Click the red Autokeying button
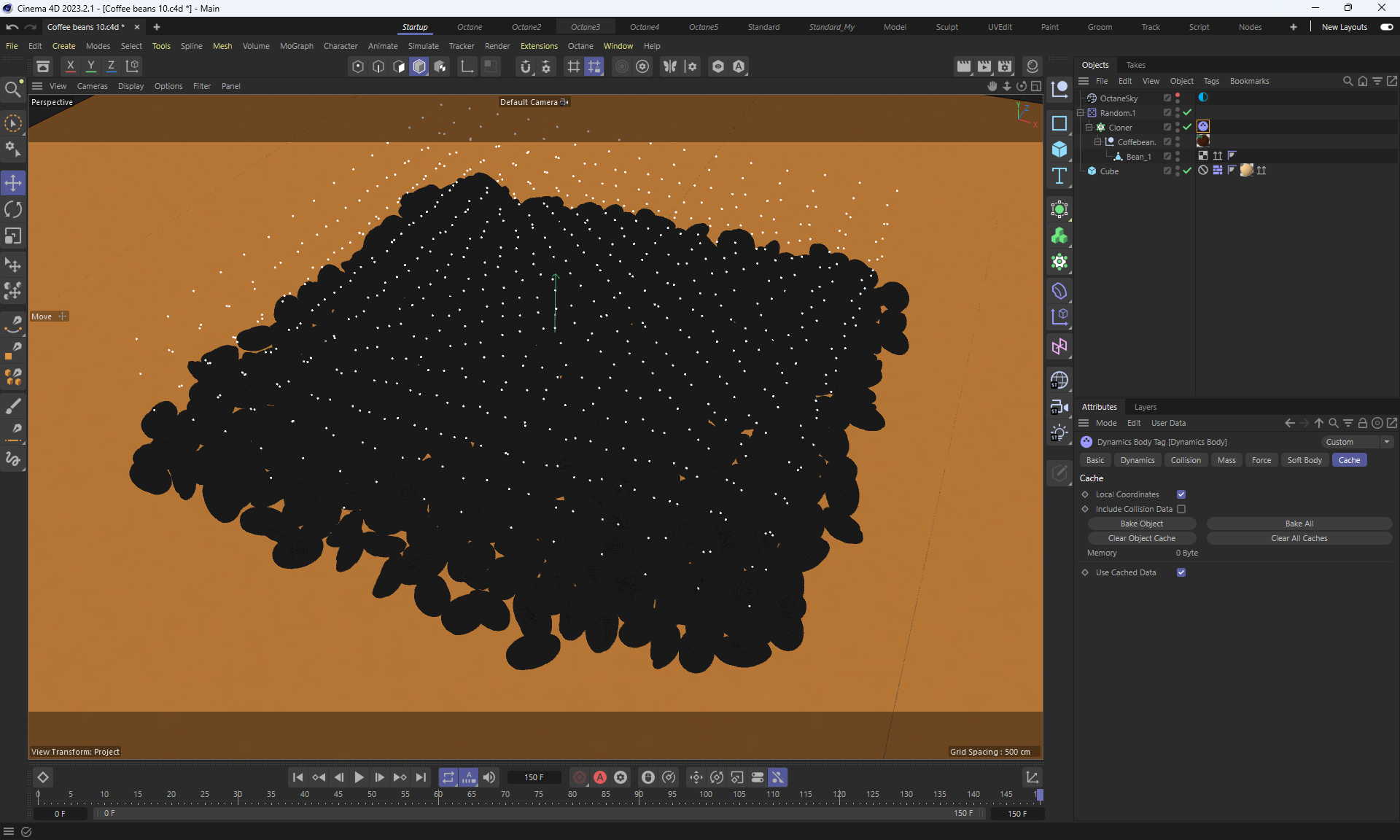The image size is (1400, 840). 600,777
